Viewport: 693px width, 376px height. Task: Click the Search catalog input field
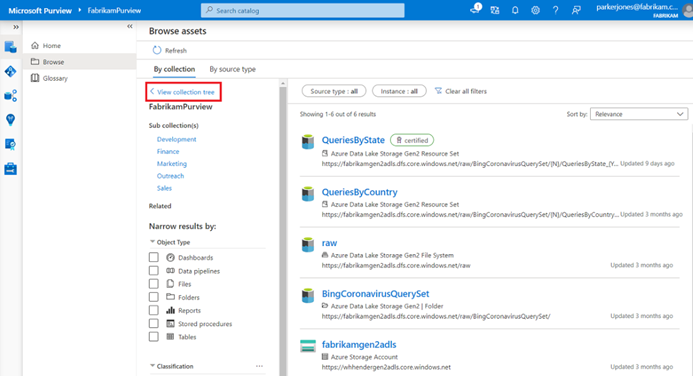pyautogui.click(x=303, y=11)
